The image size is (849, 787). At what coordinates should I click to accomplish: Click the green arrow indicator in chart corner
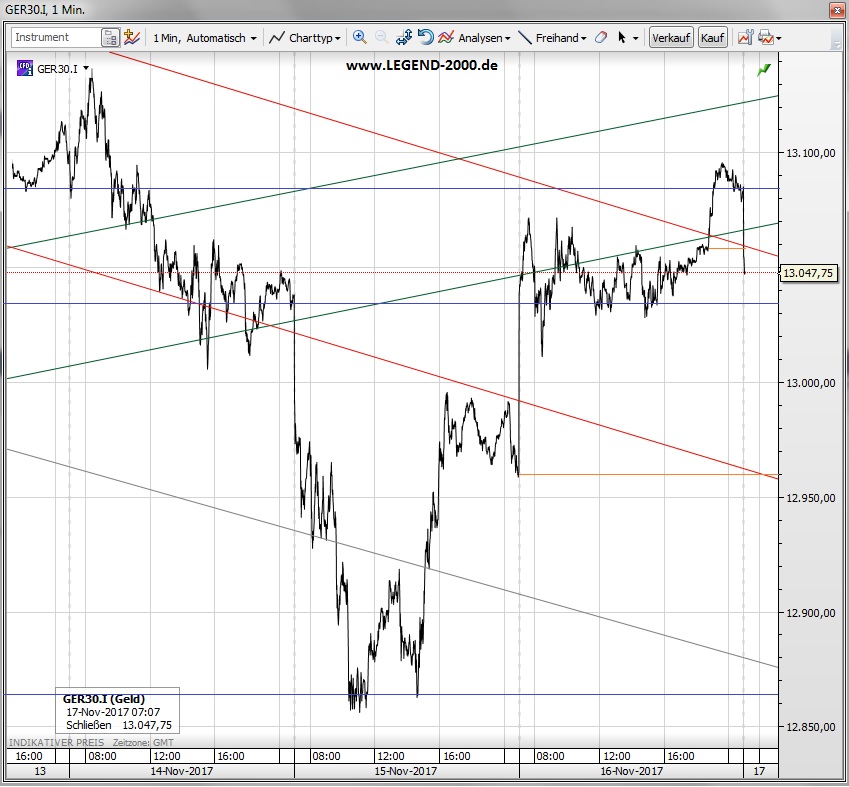tap(765, 69)
